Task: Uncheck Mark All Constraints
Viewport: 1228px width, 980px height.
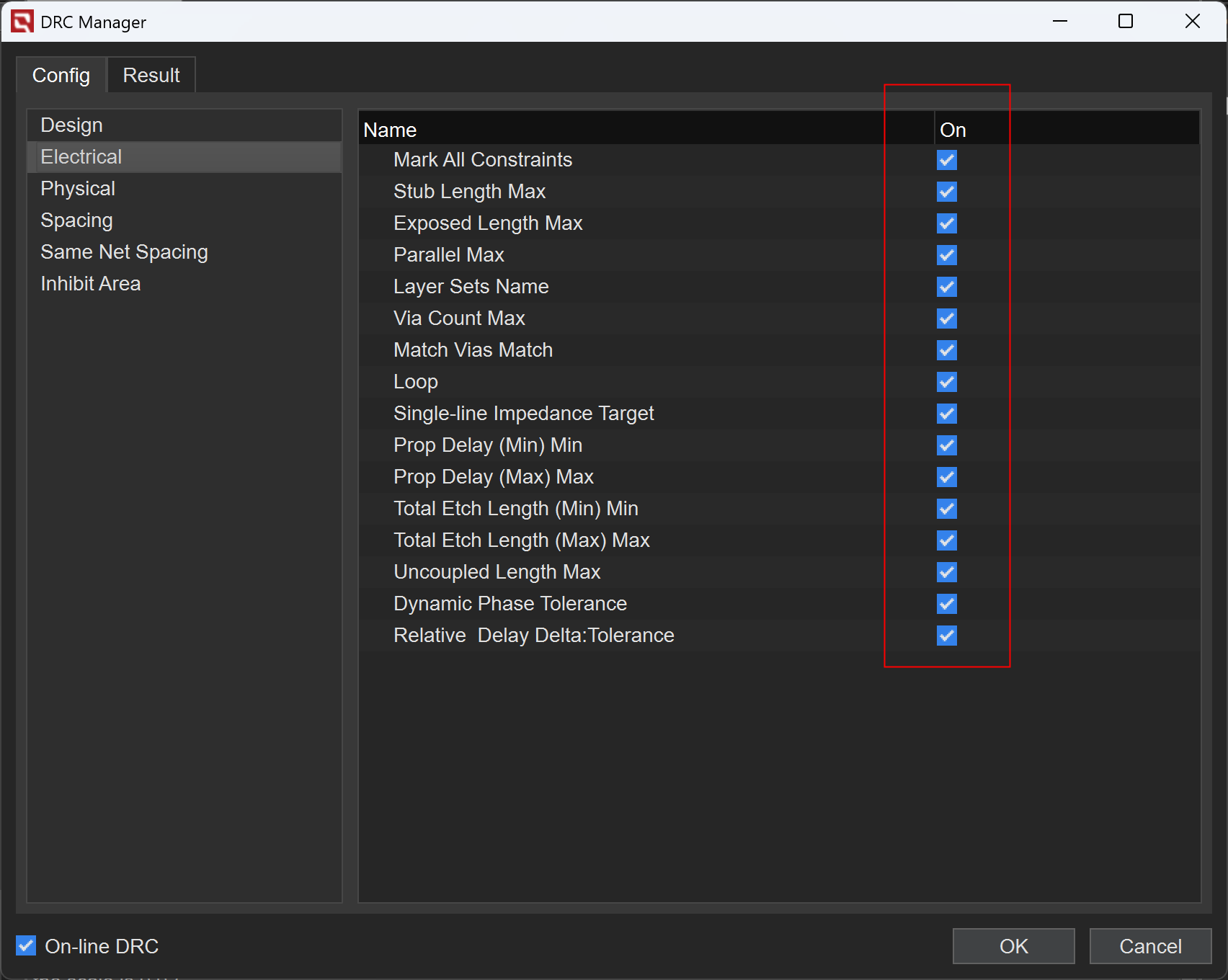Action: 947,160
